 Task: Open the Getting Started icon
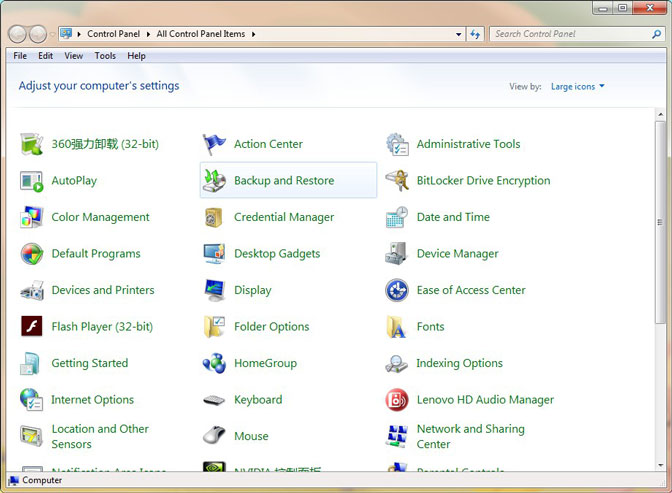[31, 363]
